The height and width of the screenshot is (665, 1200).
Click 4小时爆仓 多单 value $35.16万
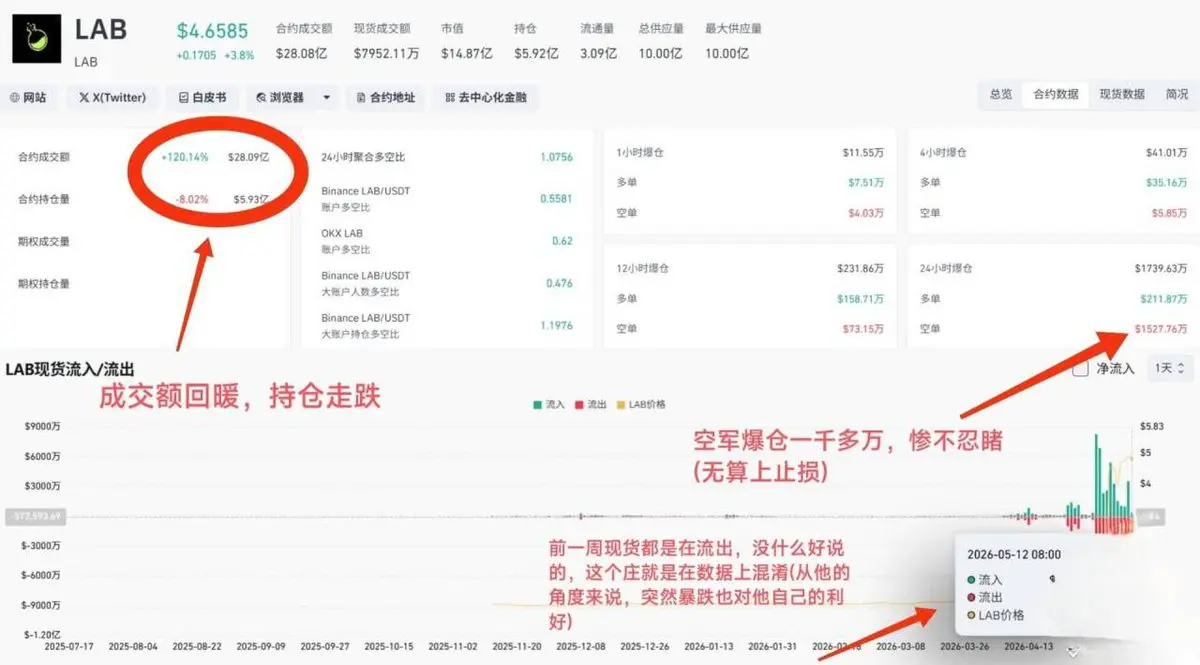click(1167, 183)
